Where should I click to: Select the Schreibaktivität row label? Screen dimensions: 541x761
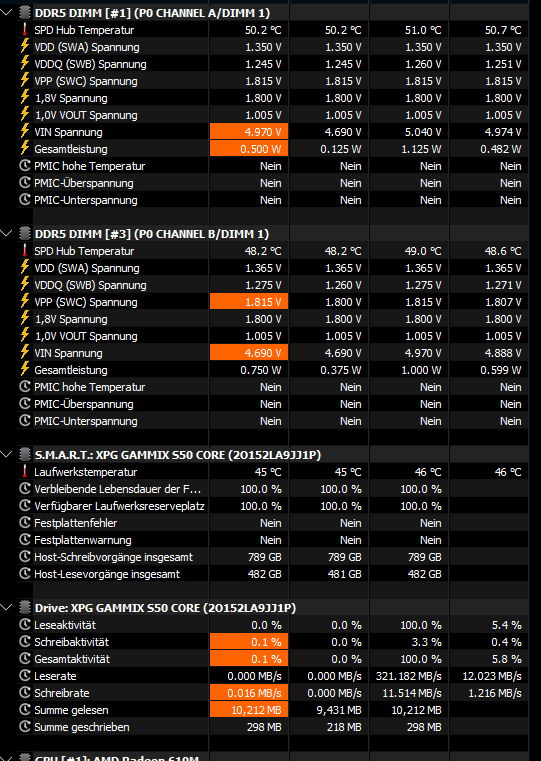[71, 642]
